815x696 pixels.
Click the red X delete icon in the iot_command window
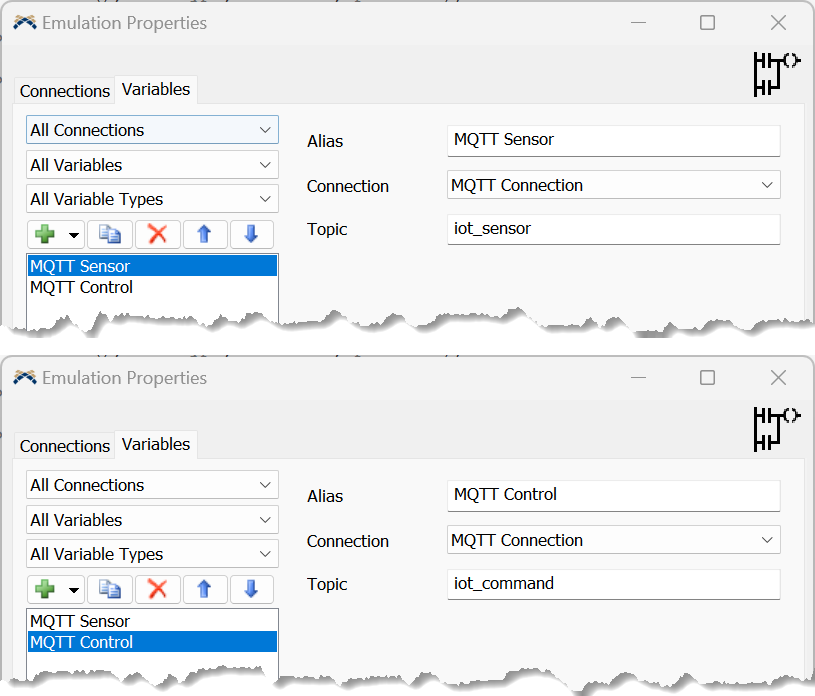(x=157, y=589)
